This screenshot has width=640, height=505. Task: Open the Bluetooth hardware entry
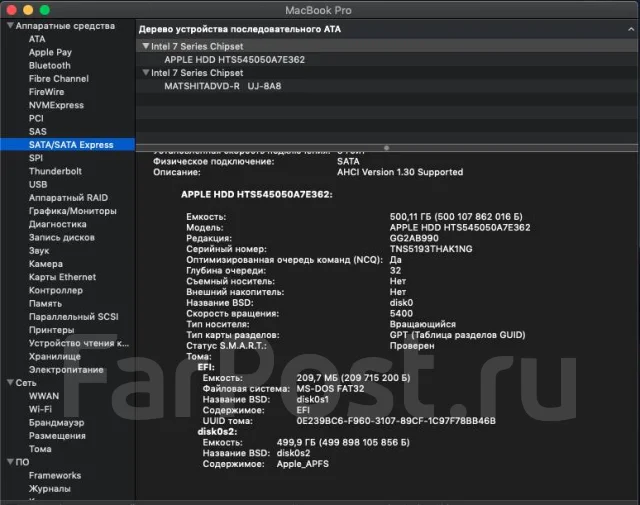(49, 65)
